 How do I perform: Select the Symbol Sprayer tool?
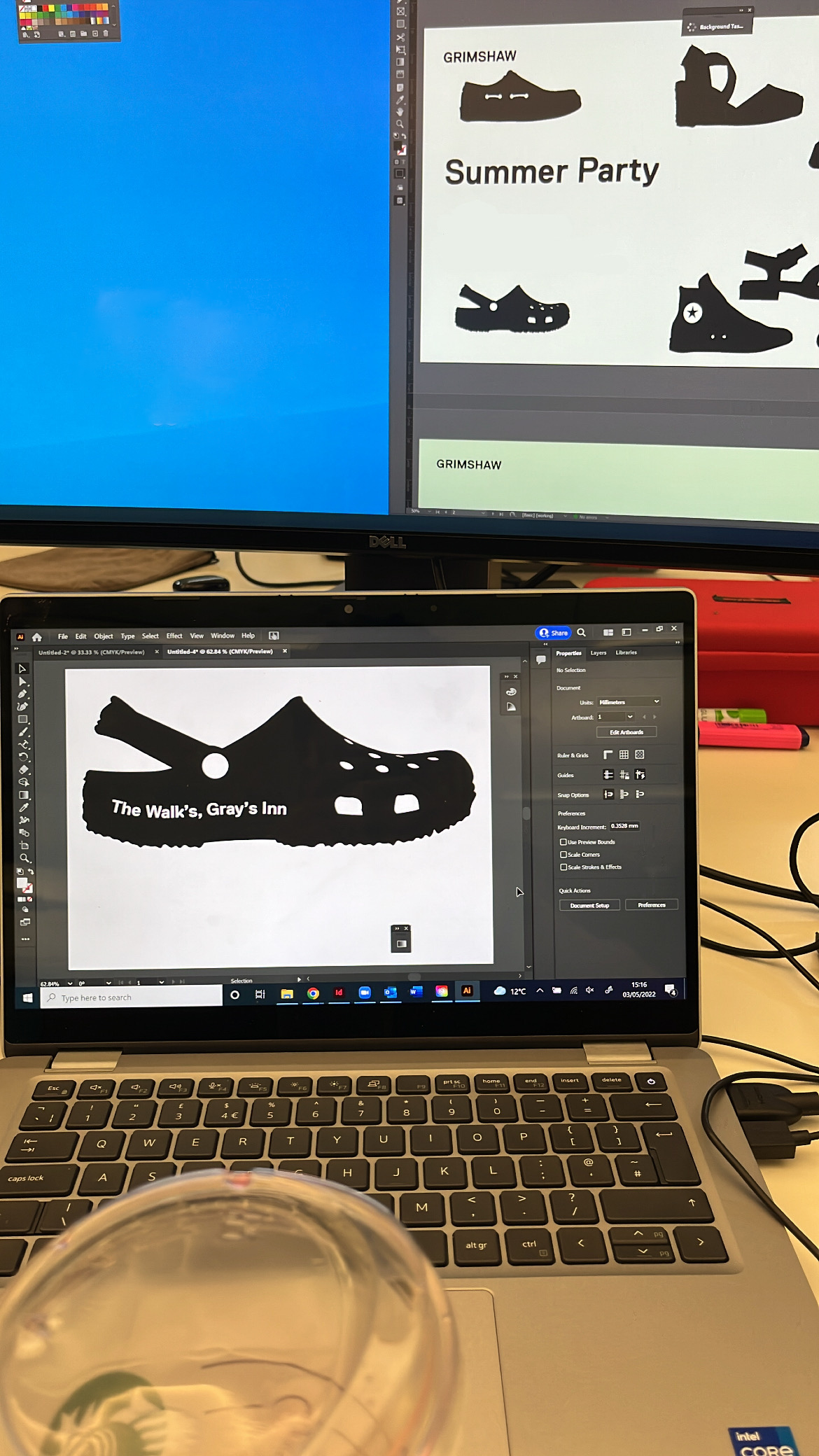point(24,820)
